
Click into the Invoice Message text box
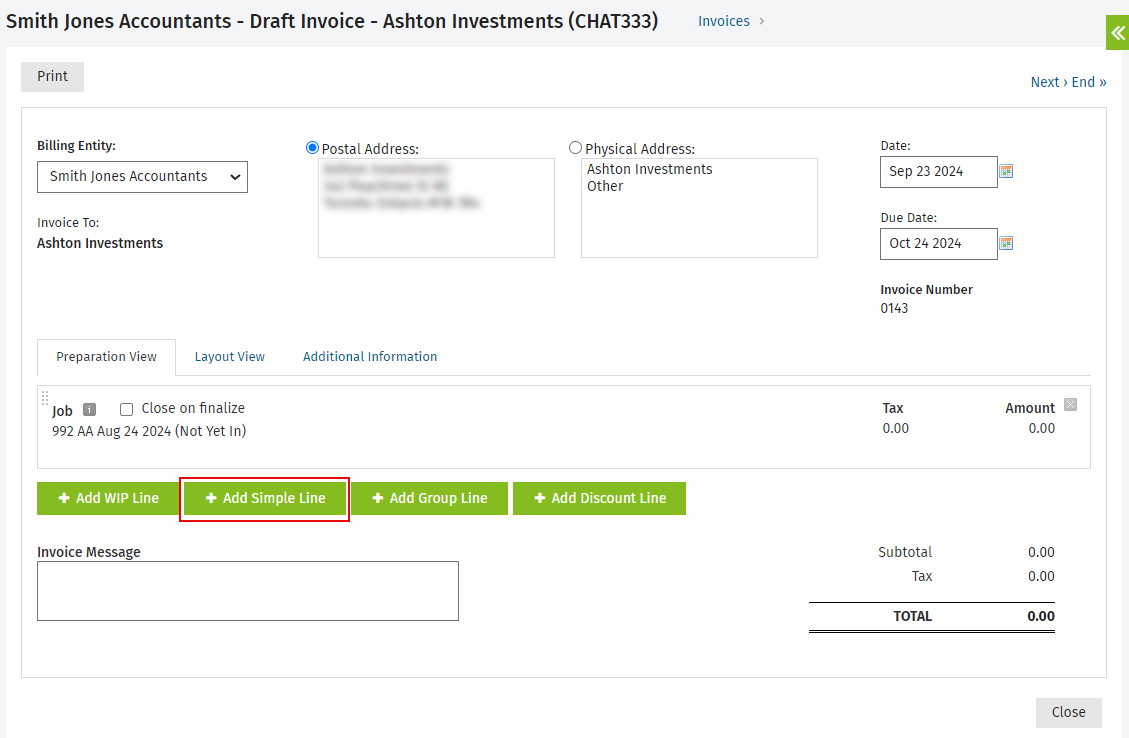pyautogui.click(x=248, y=591)
